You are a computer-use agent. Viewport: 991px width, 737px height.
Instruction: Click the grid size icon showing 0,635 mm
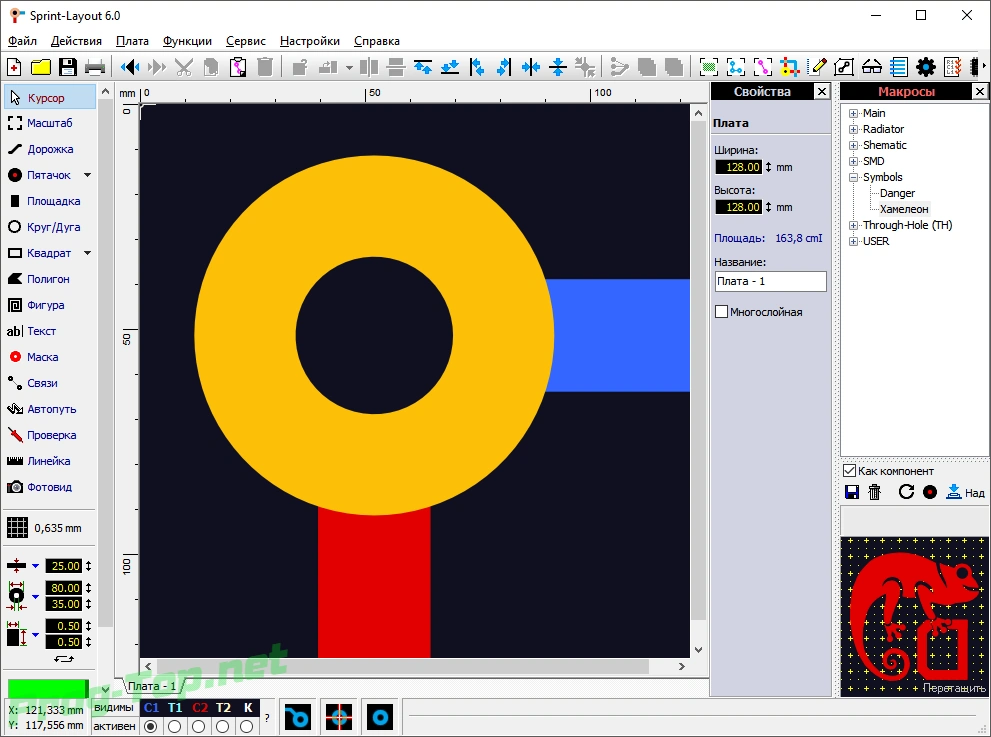pyautogui.click(x=17, y=528)
